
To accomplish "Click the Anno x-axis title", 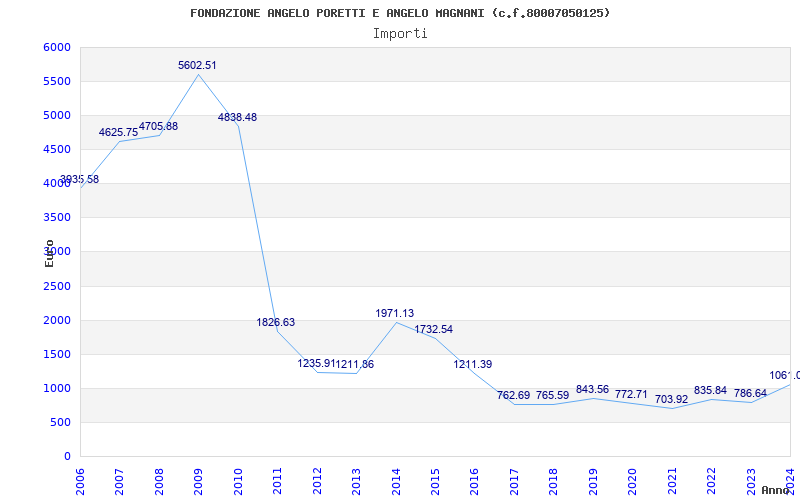I will coord(776,490).
